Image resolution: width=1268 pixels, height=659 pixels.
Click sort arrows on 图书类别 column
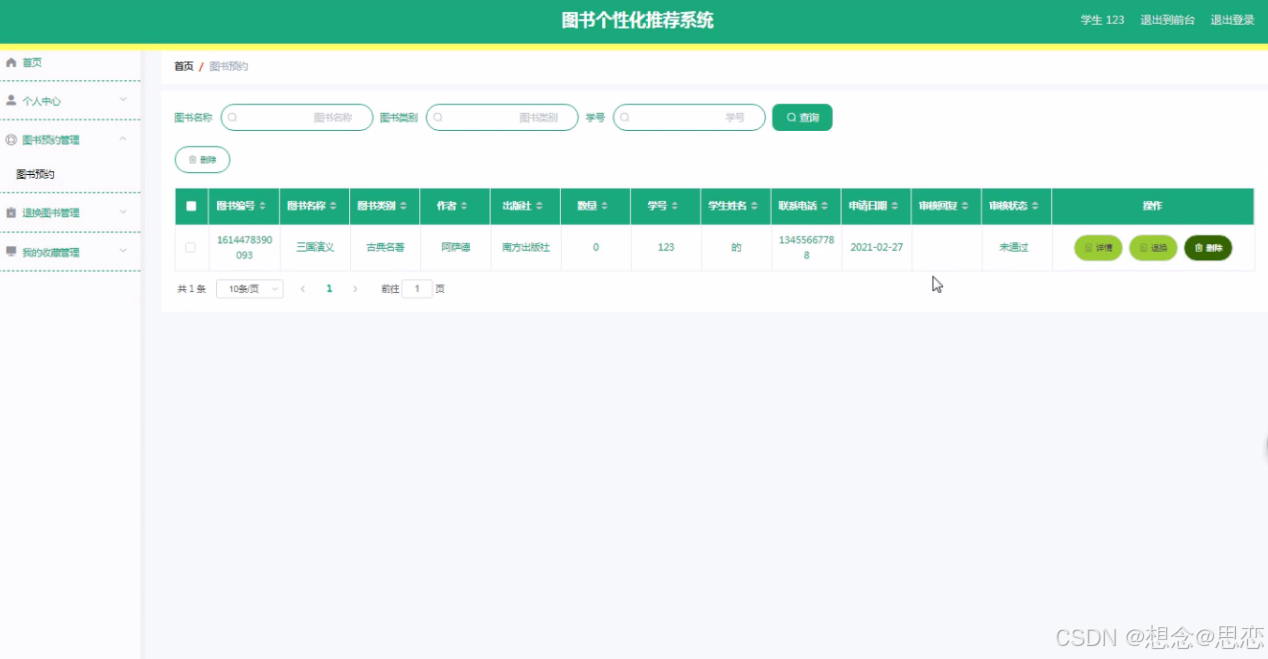tap(403, 206)
